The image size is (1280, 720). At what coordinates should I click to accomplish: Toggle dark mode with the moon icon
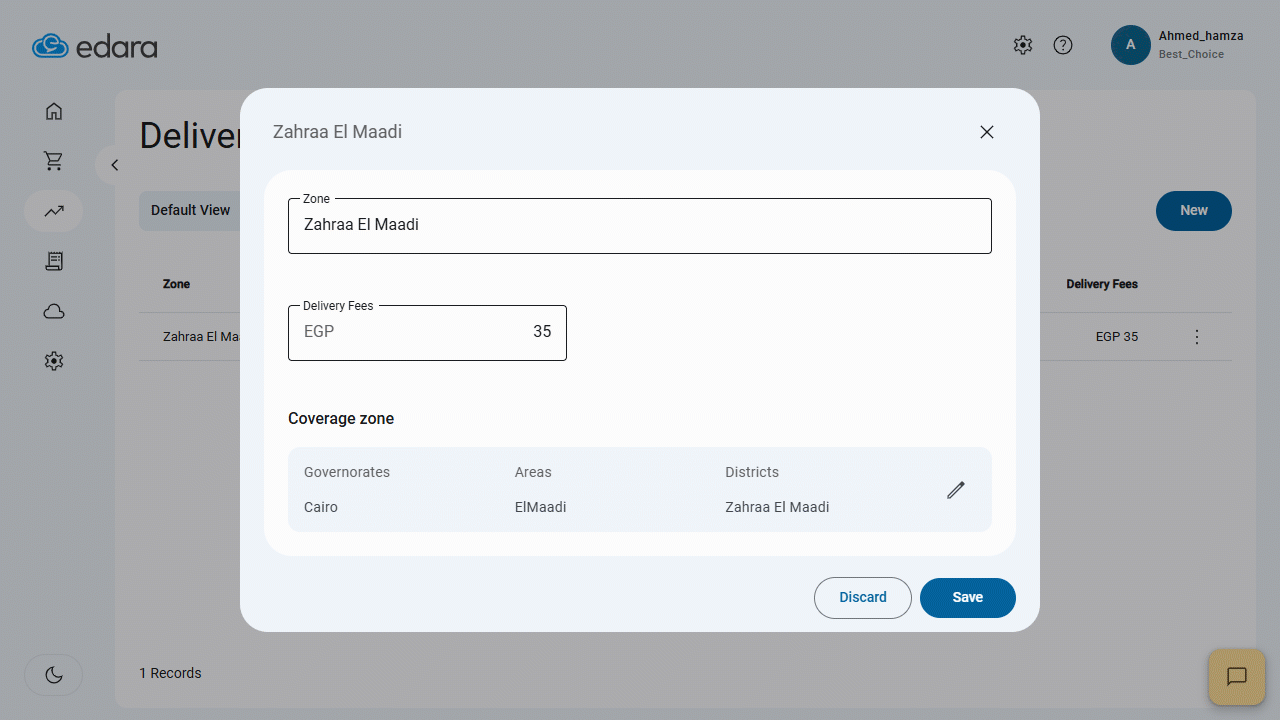tap(53, 675)
